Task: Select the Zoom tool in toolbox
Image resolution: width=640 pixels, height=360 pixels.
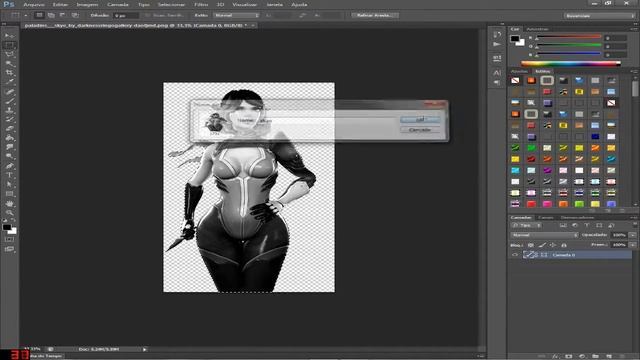Action: 9,213
